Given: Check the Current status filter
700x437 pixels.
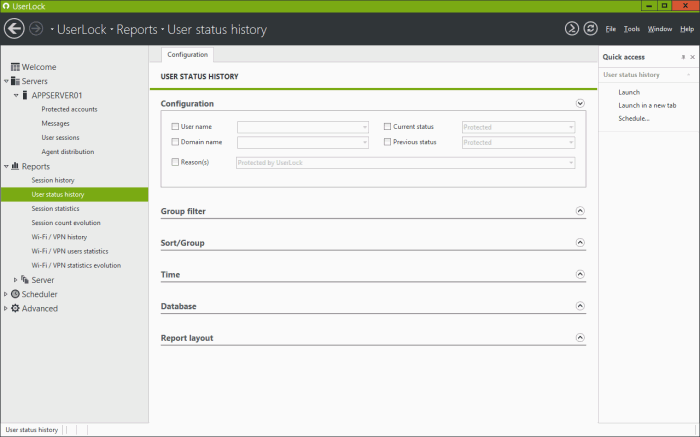Looking at the screenshot, I should click(x=387, y=126).
